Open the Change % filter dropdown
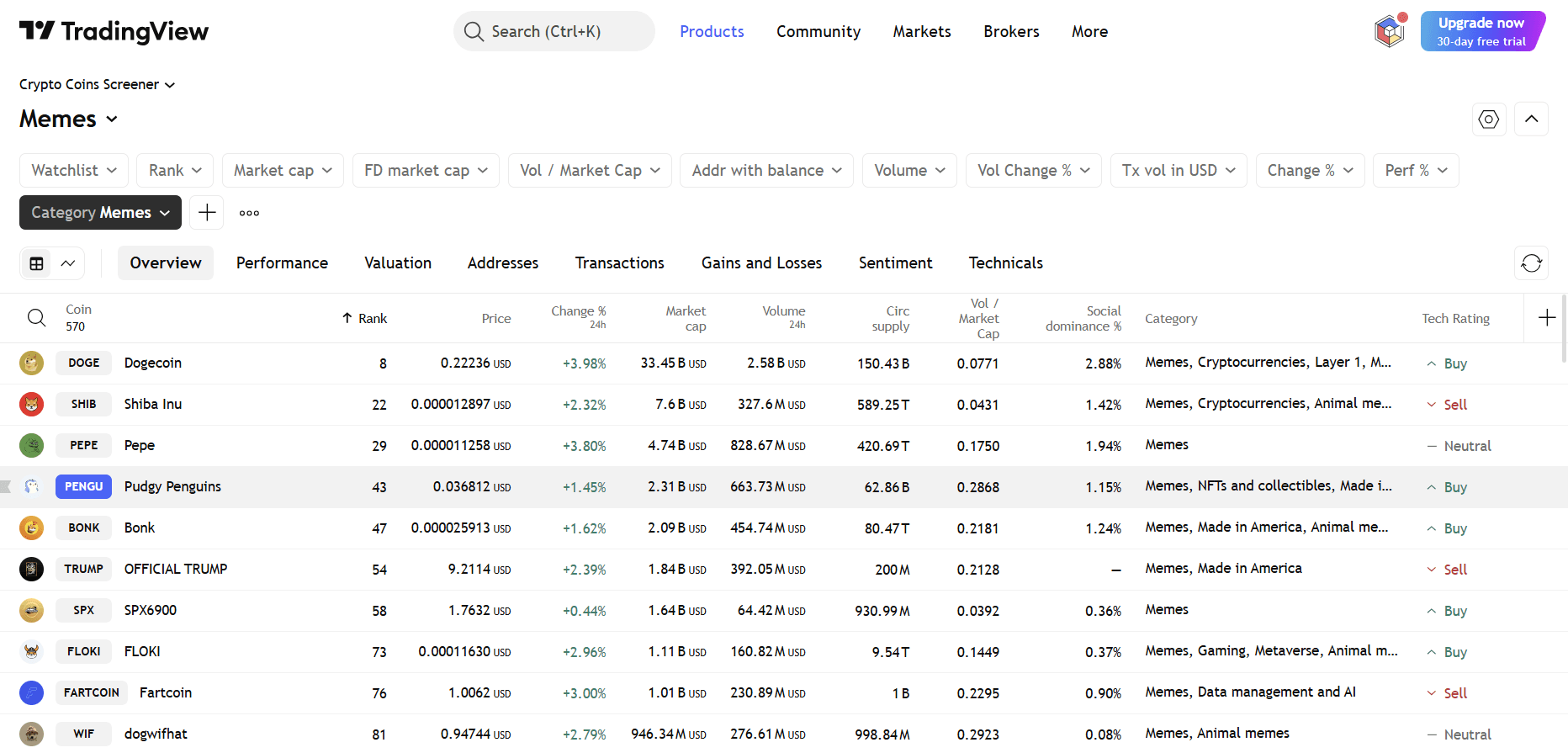This screenshot has height=753, width=1568. pos(1310,171)
